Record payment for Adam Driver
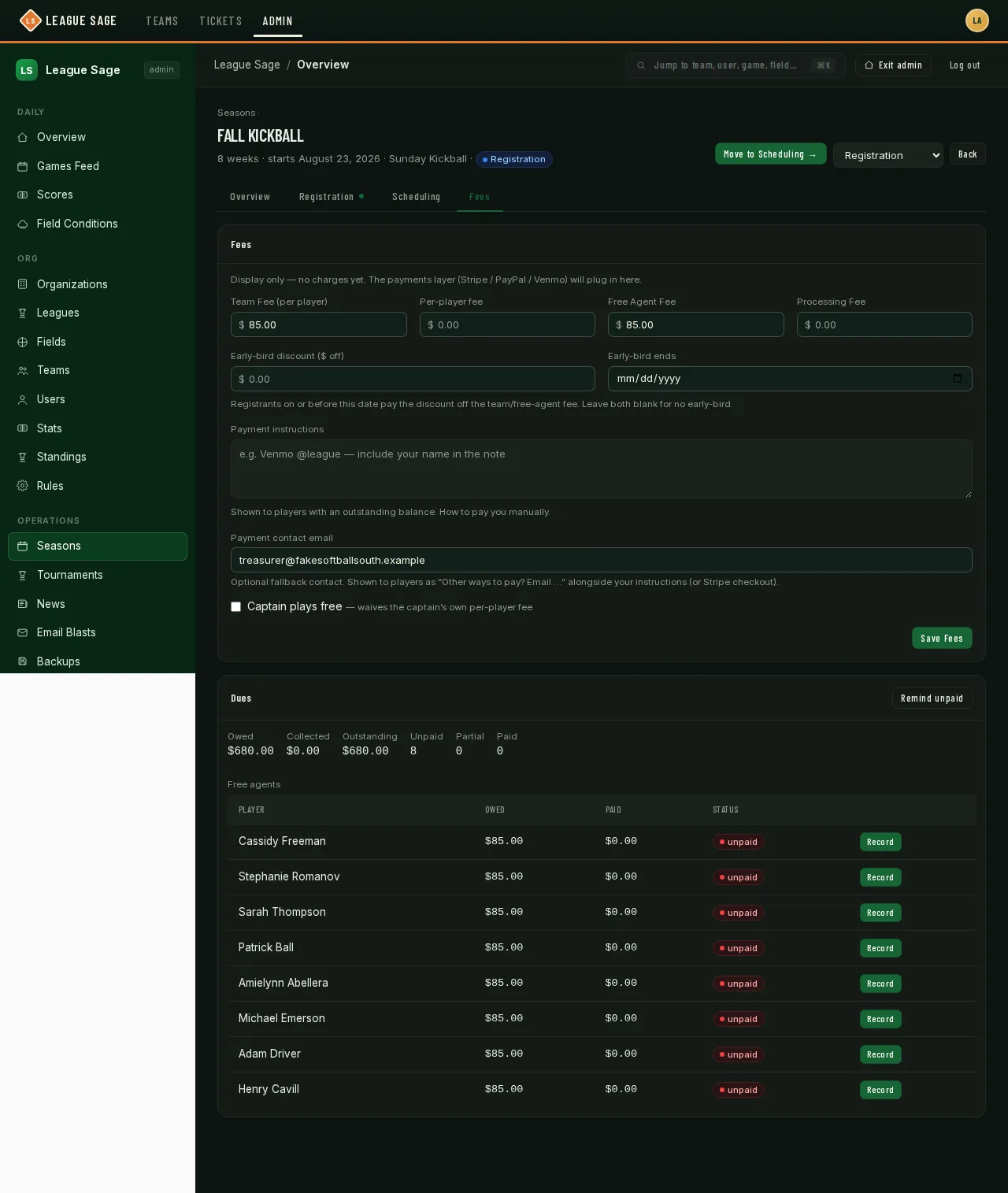The image size is (1008, 1193). [880, 1054]
